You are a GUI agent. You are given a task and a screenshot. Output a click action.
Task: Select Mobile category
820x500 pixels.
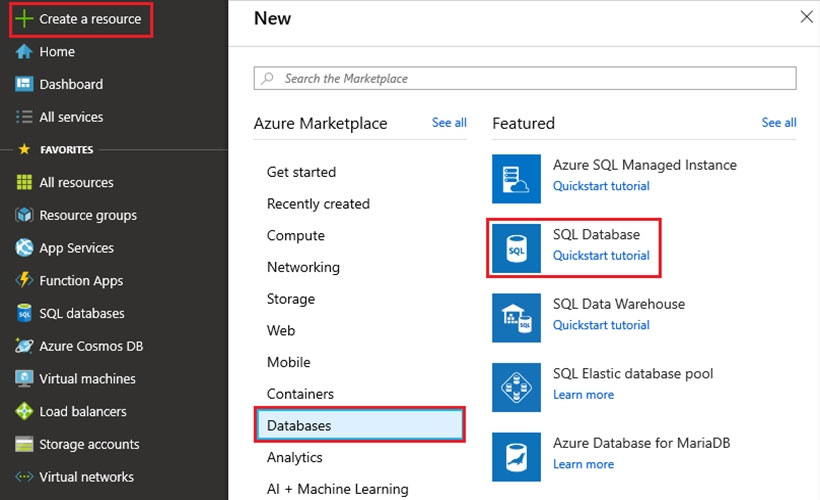(289, 362)
